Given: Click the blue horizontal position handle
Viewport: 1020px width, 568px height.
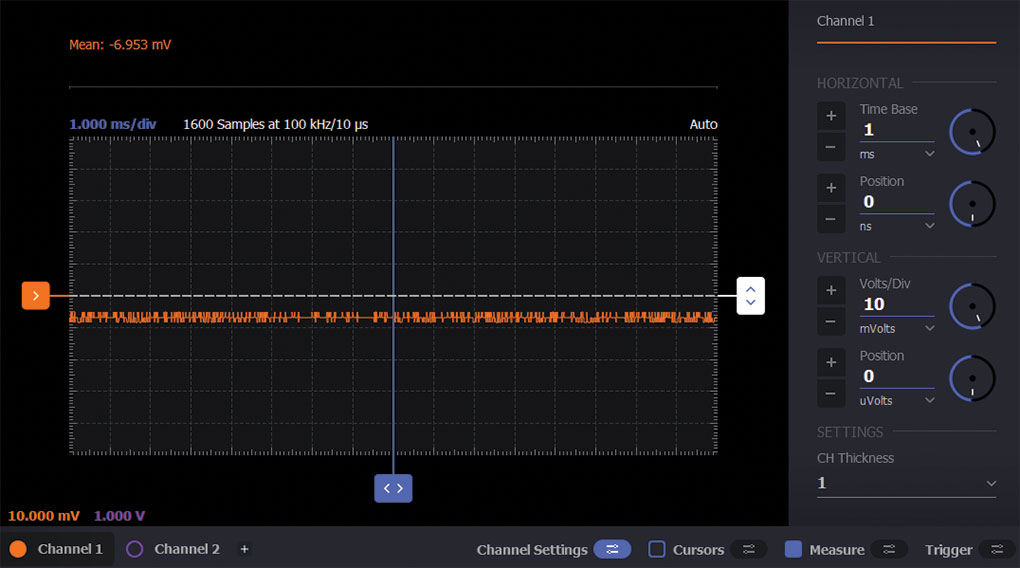Looking at the screenshot, I should (393, 488).
